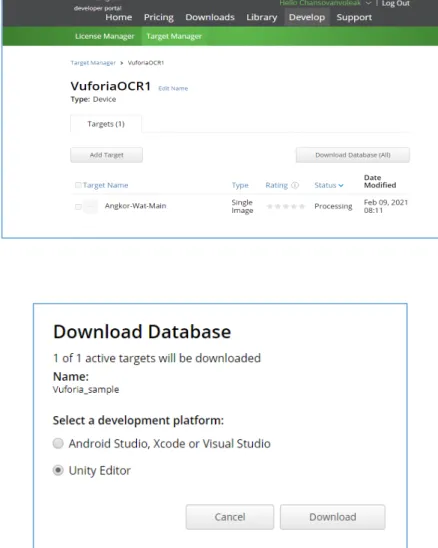The height and width of the screenshot is (548, 438).
Task: Click the Log Out link
Action: [x=395, y=3]
